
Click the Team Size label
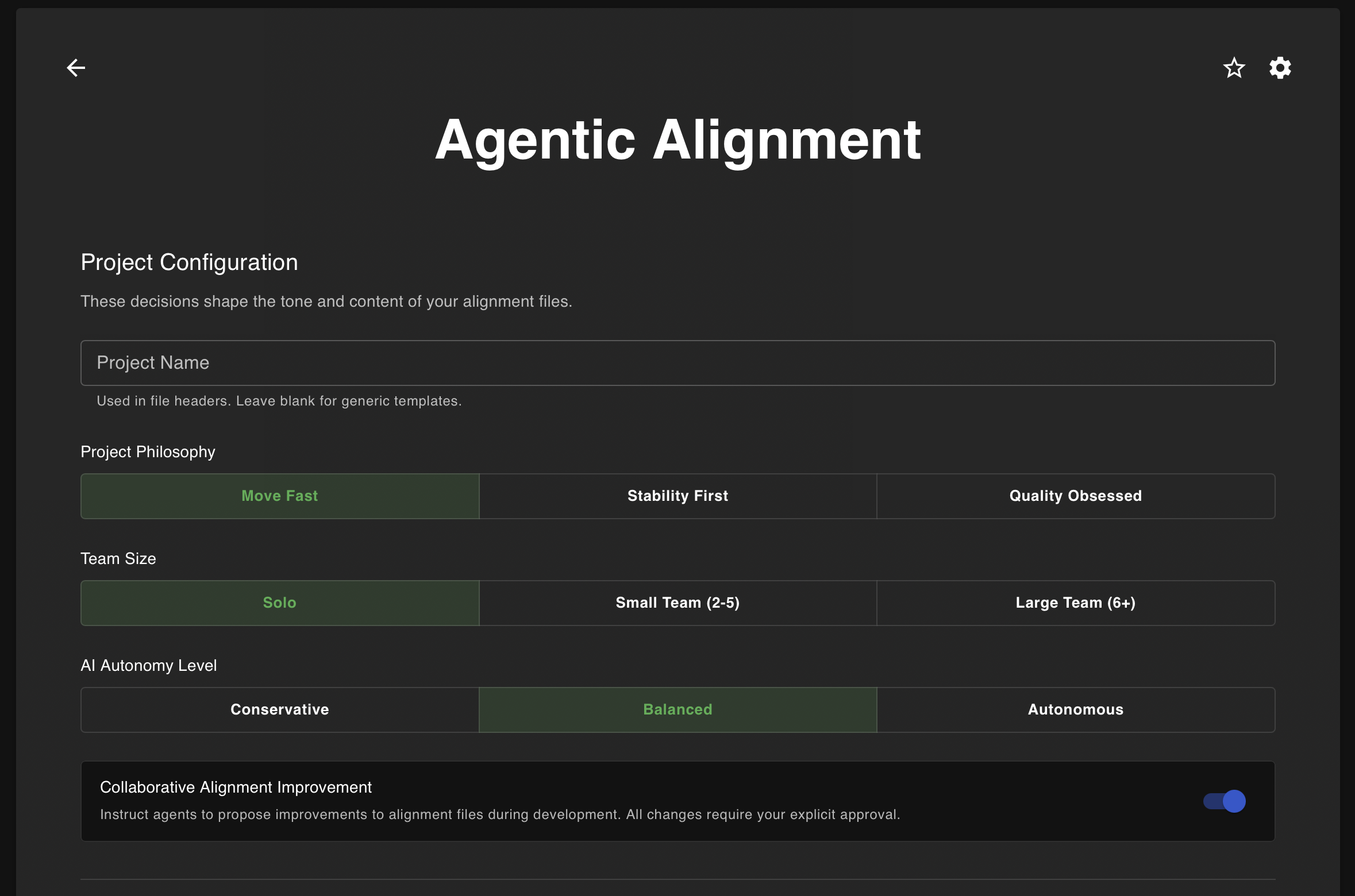(118, 558)
